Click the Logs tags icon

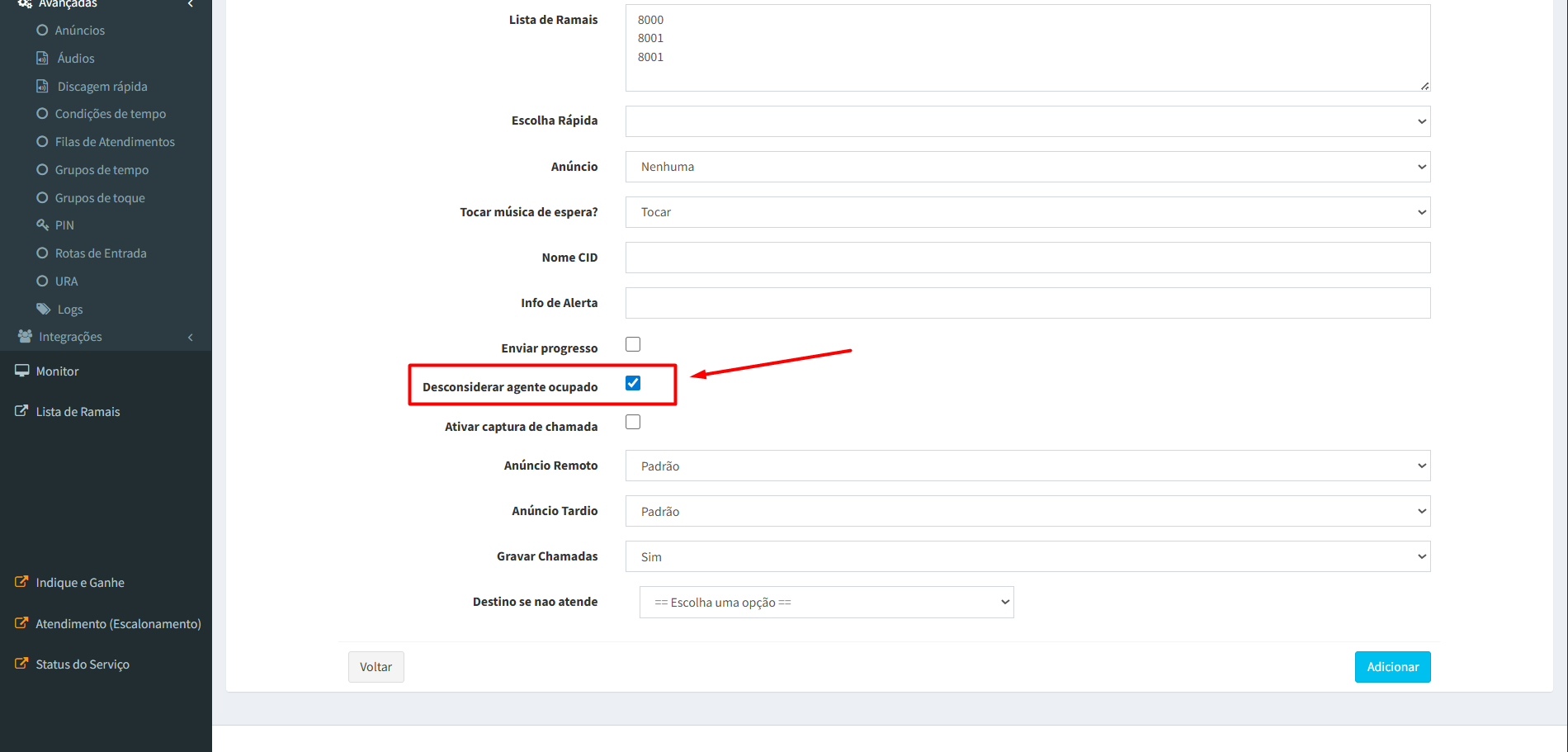click(x=43, y=309)
